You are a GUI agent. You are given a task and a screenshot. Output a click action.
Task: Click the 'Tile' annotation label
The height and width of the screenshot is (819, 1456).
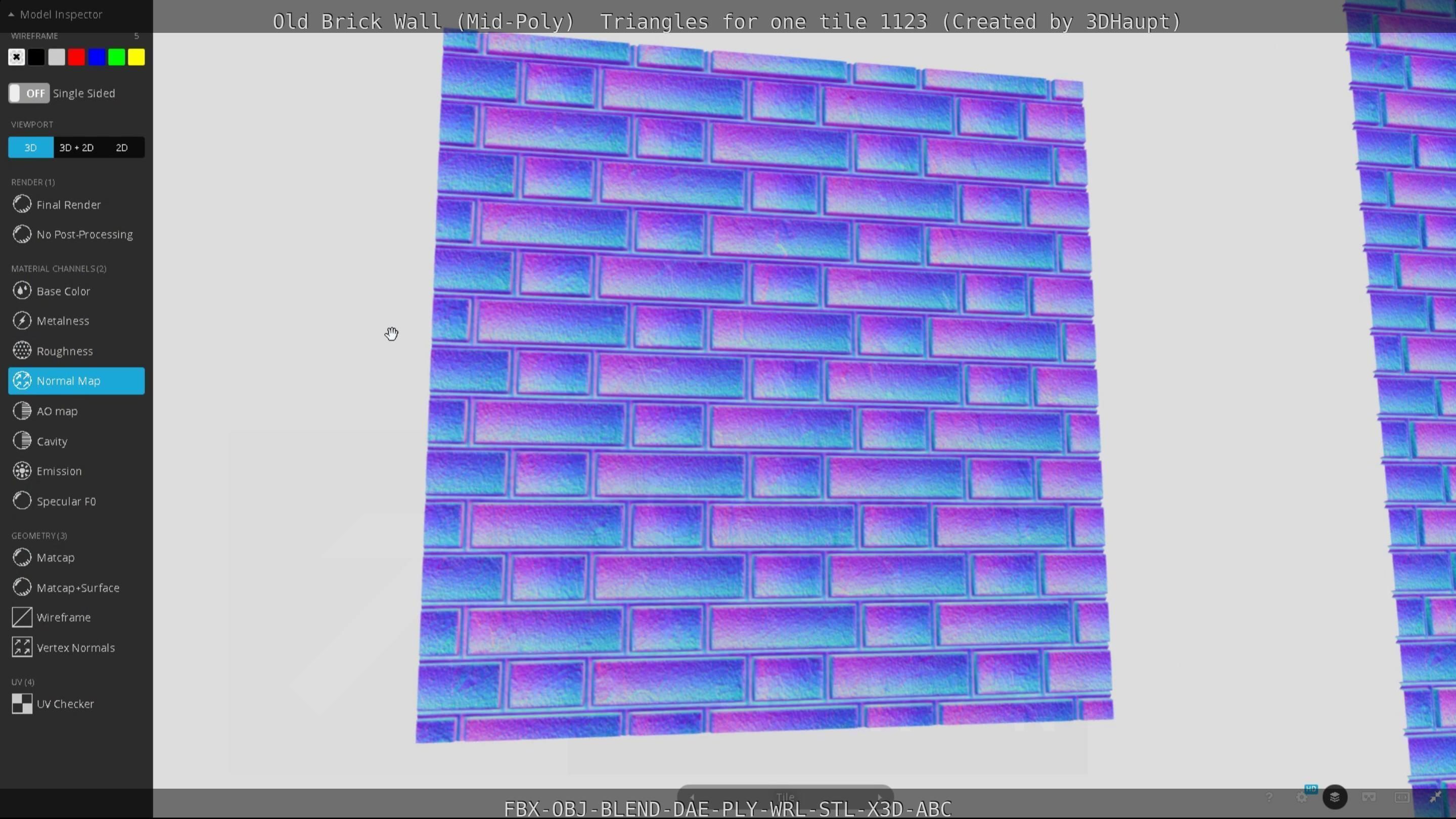click(785, 798)
